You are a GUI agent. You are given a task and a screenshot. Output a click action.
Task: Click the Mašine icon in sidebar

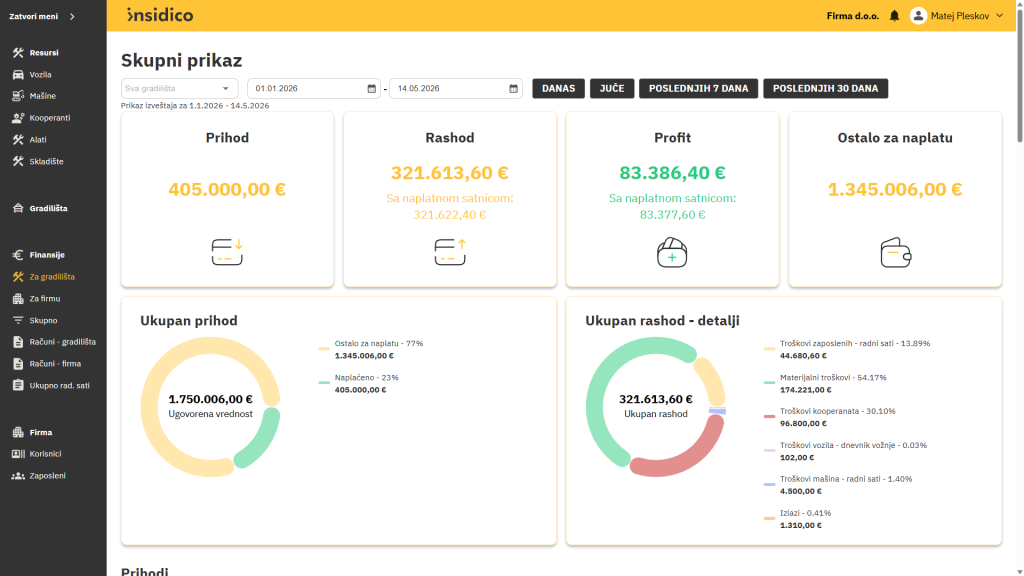tap(18, 96)
